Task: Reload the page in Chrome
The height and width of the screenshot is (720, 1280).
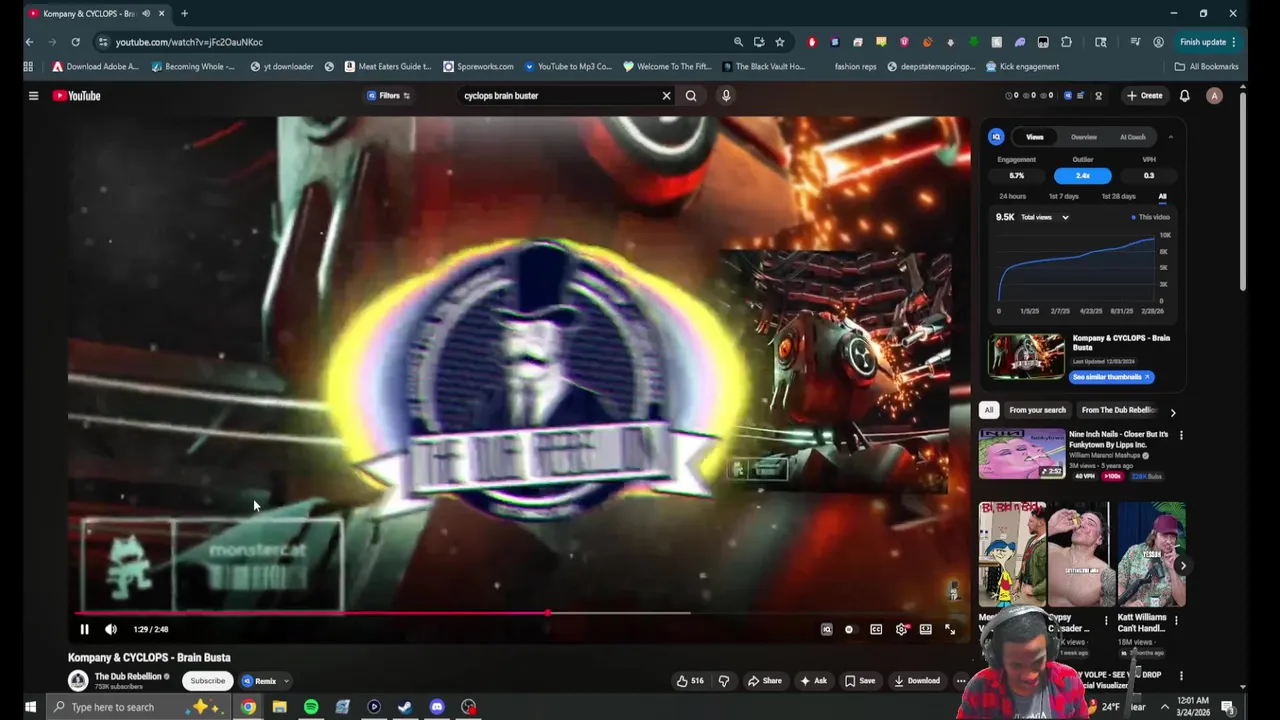Action: 75,42
